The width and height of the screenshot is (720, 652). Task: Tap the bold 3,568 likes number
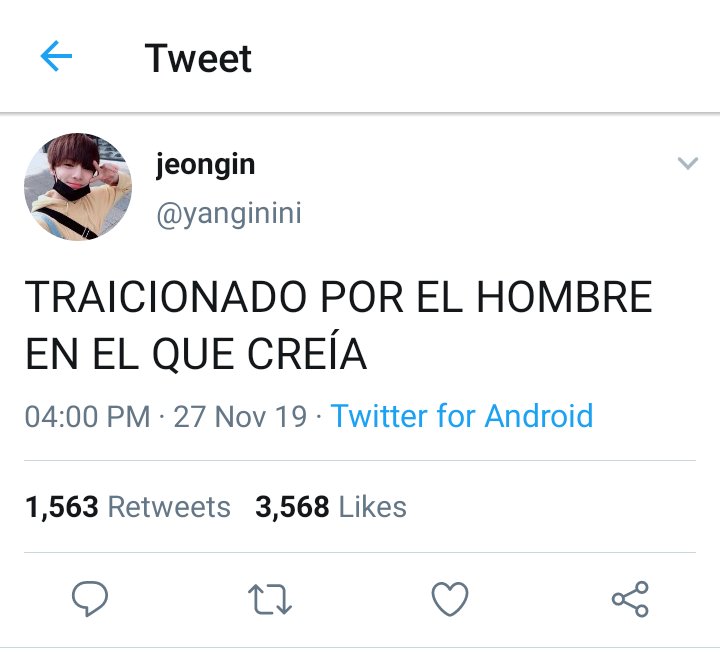pyautogui.click(x=292, y=507)
